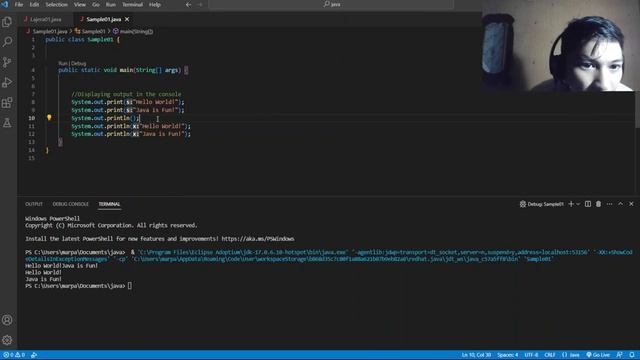Open notifications bell in status bar
Screen dimensions: 640x360
click(632, 355)
